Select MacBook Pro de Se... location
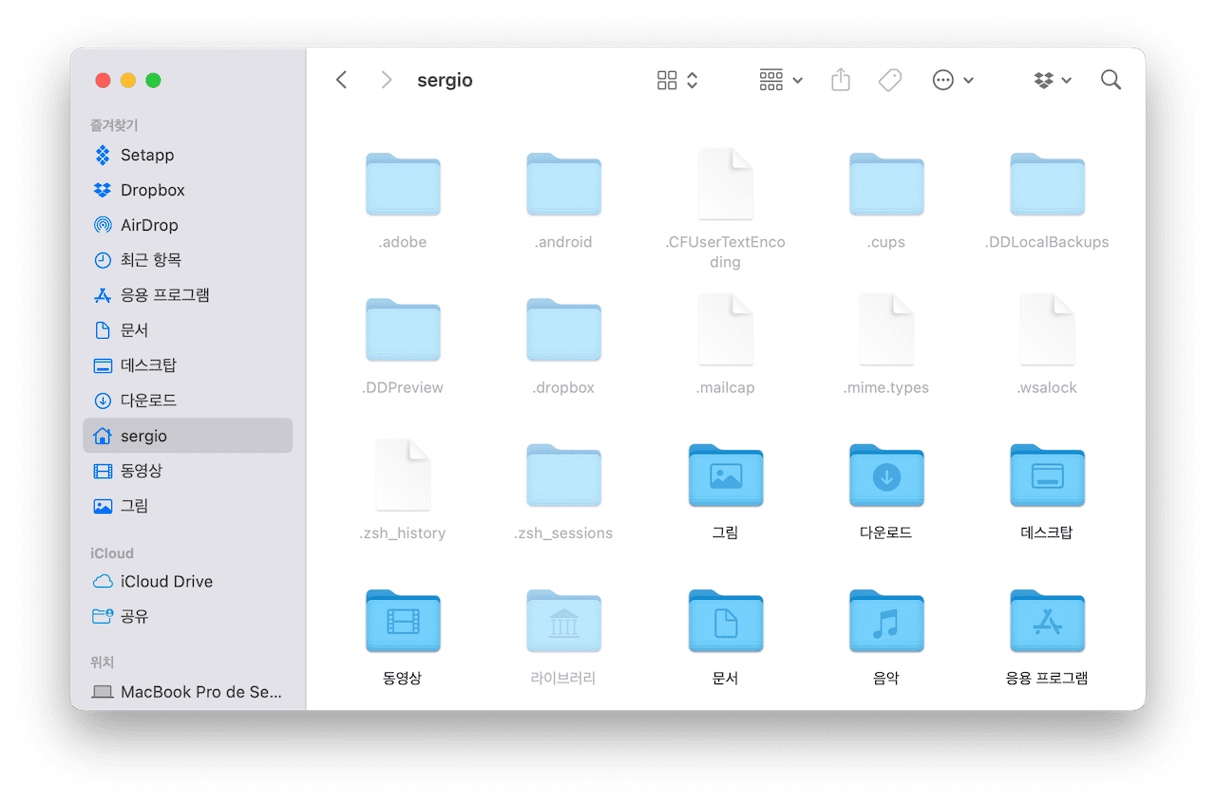 pyautogui.click(x=200, y=691)
